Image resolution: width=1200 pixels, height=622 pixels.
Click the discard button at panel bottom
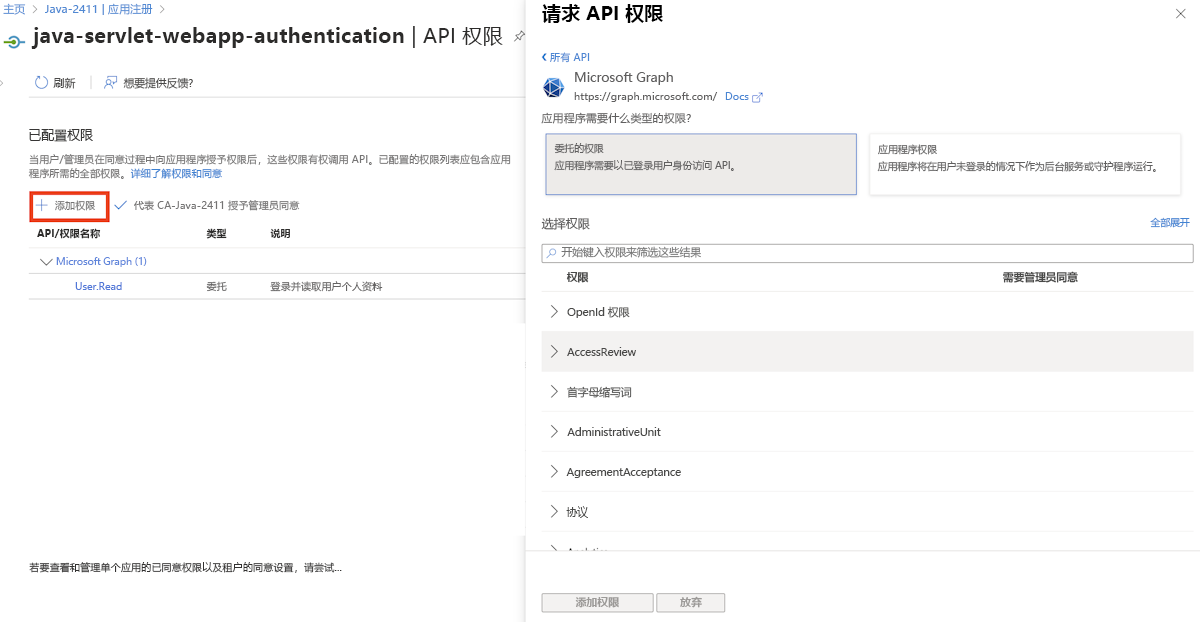[691, 603]
